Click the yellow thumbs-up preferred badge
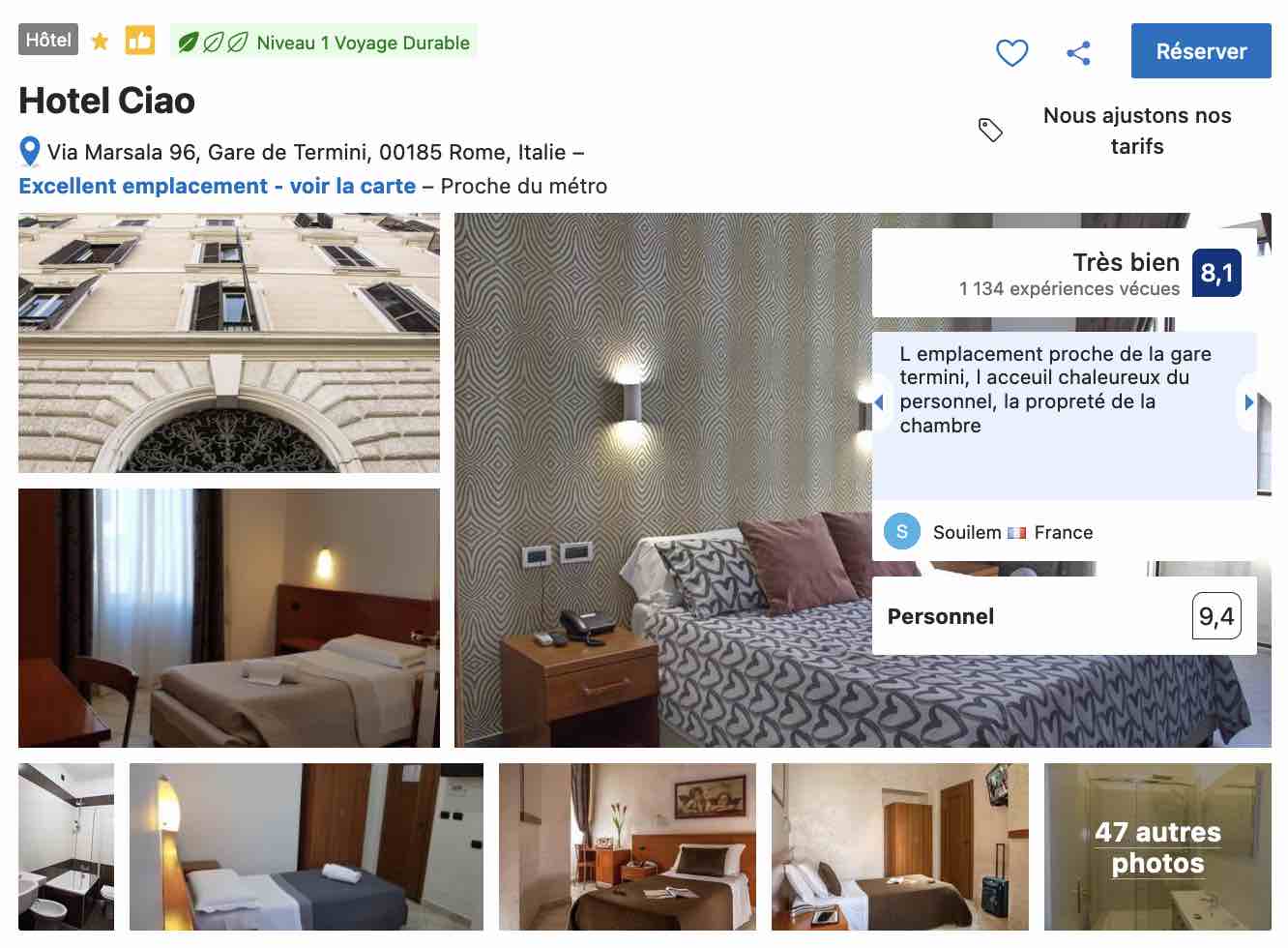This screenshot has width=1288, height=948. tap(139, 40)
